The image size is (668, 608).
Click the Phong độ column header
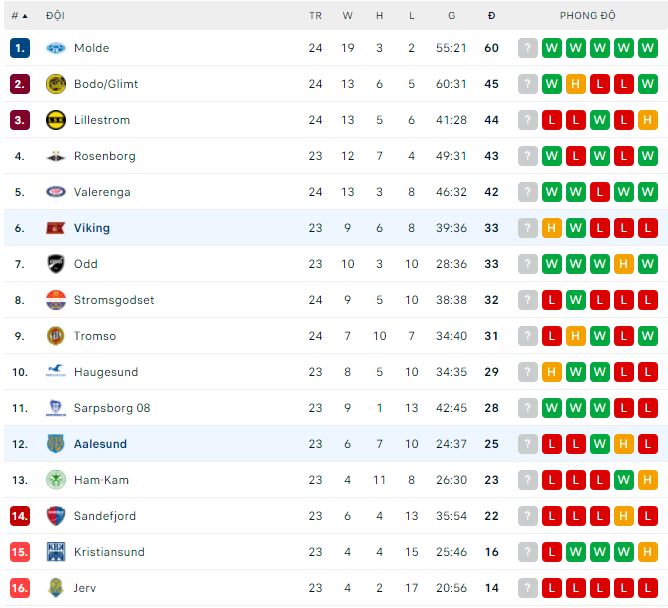coord(588,16)
